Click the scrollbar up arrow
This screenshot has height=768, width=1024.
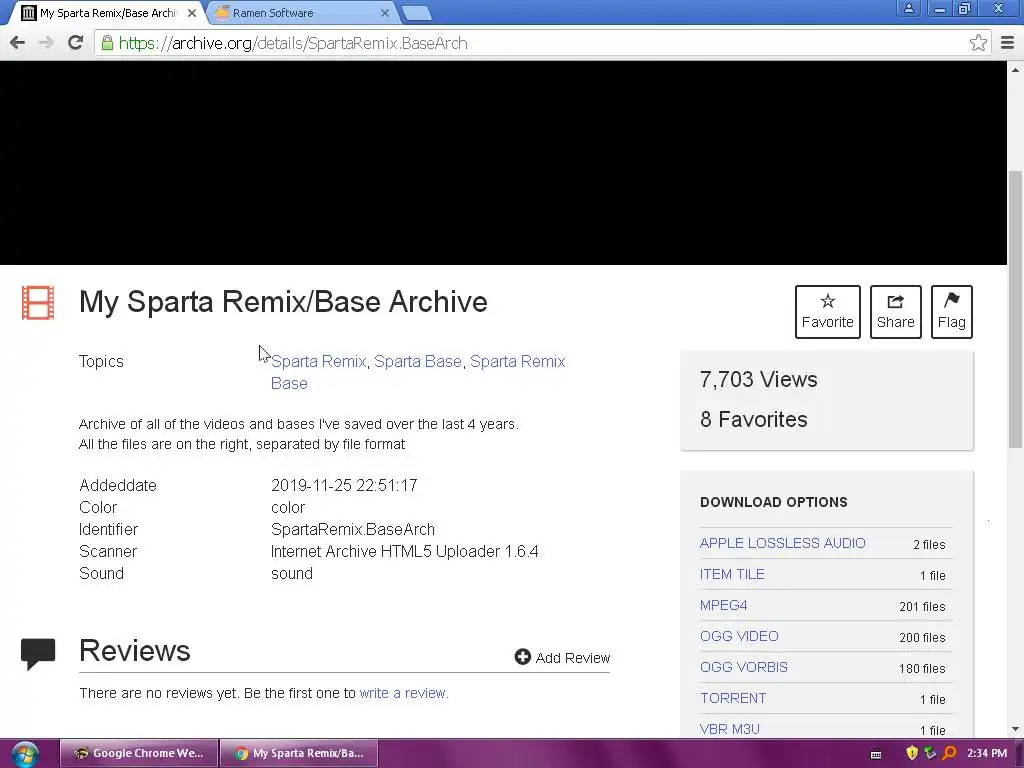click(1016, 69)
